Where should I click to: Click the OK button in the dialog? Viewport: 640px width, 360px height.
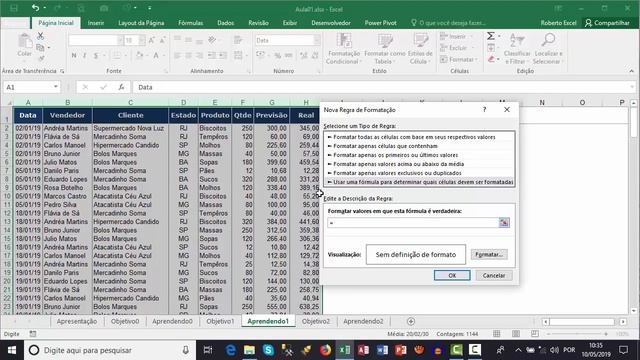(452, 276)
